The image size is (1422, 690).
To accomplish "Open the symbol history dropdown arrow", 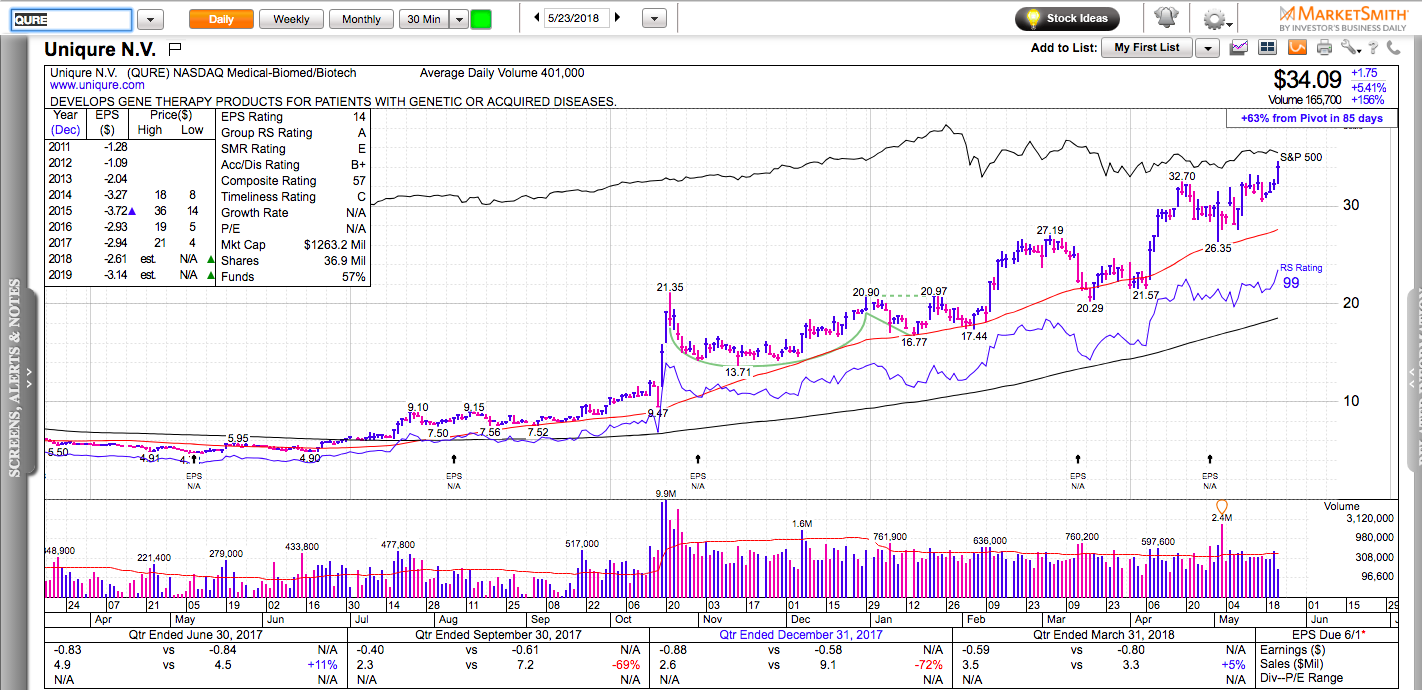I will [150, 19].
